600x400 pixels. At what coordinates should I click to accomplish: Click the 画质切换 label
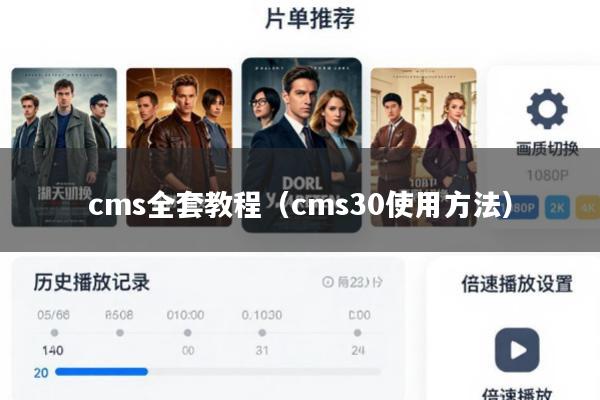[x=547, y=149]
